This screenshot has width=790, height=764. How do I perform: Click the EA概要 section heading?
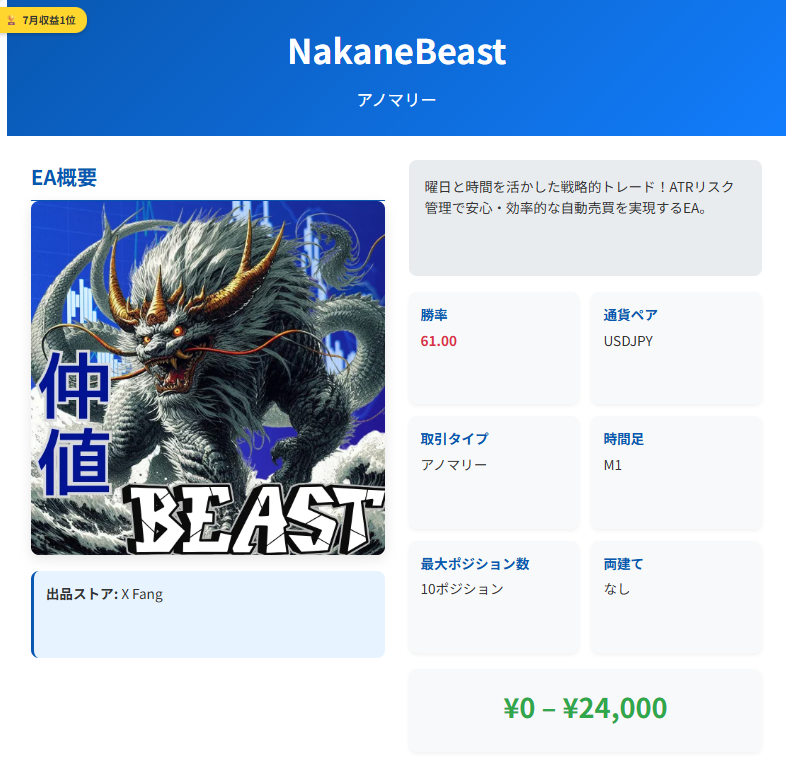click(x=64, y=177)
